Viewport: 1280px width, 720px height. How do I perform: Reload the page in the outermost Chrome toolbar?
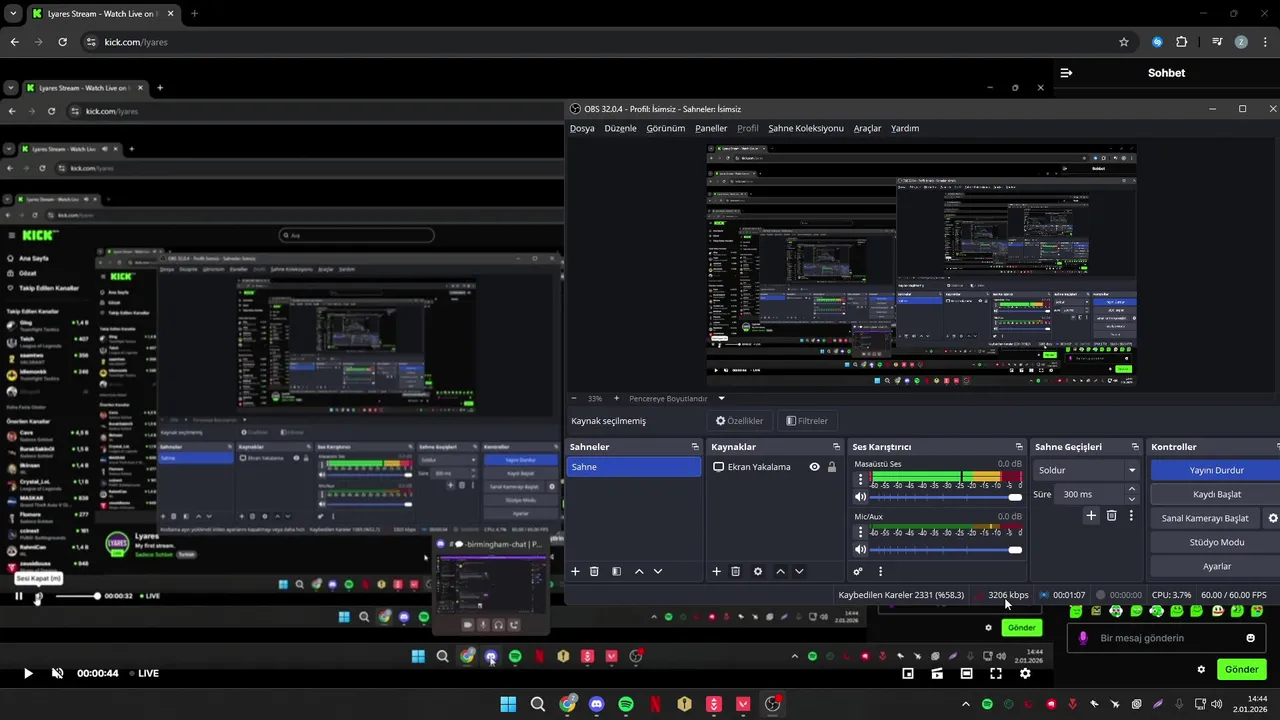[x=62, y=42]
